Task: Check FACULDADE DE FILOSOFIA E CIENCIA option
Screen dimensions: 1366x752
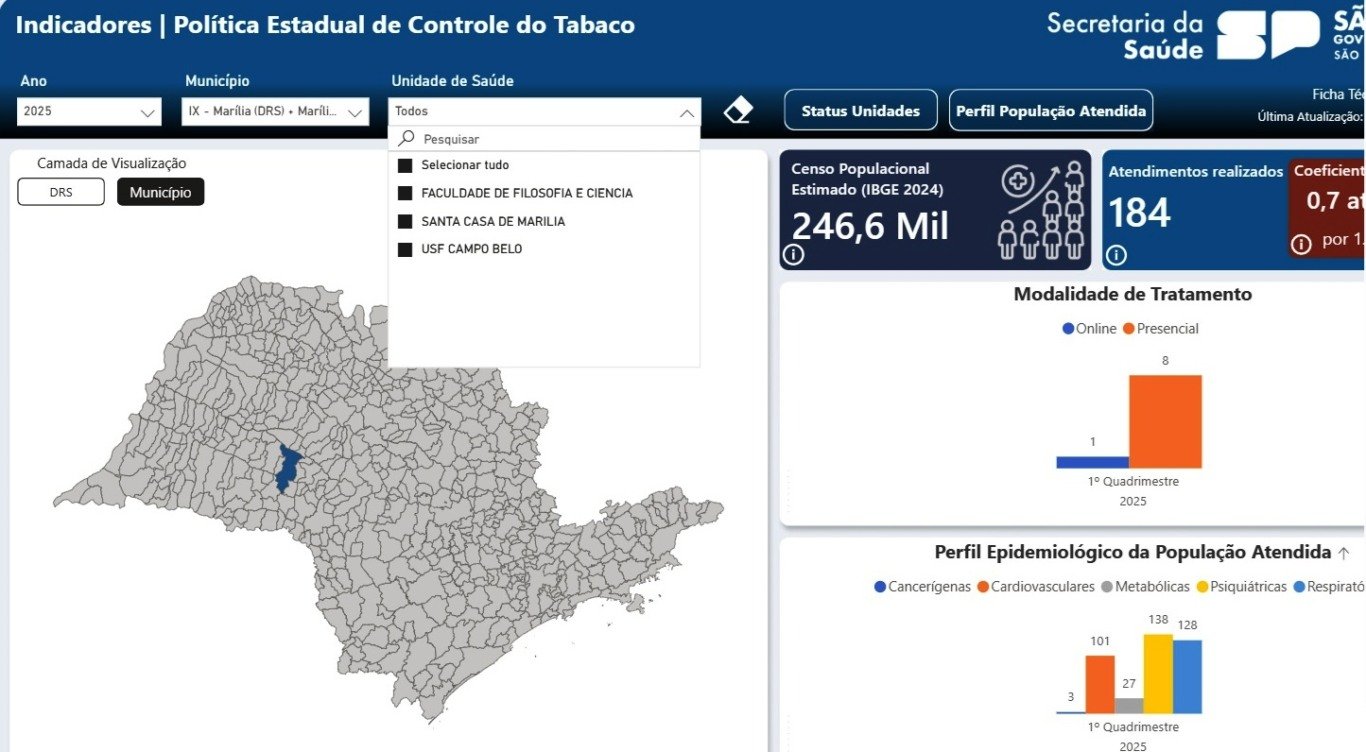Action: pos(405,193)
